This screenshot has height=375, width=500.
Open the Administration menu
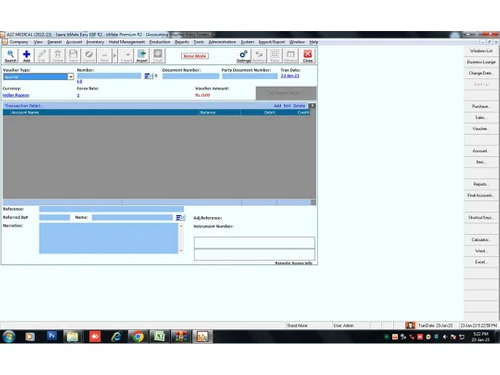click(x=222, y=42)
